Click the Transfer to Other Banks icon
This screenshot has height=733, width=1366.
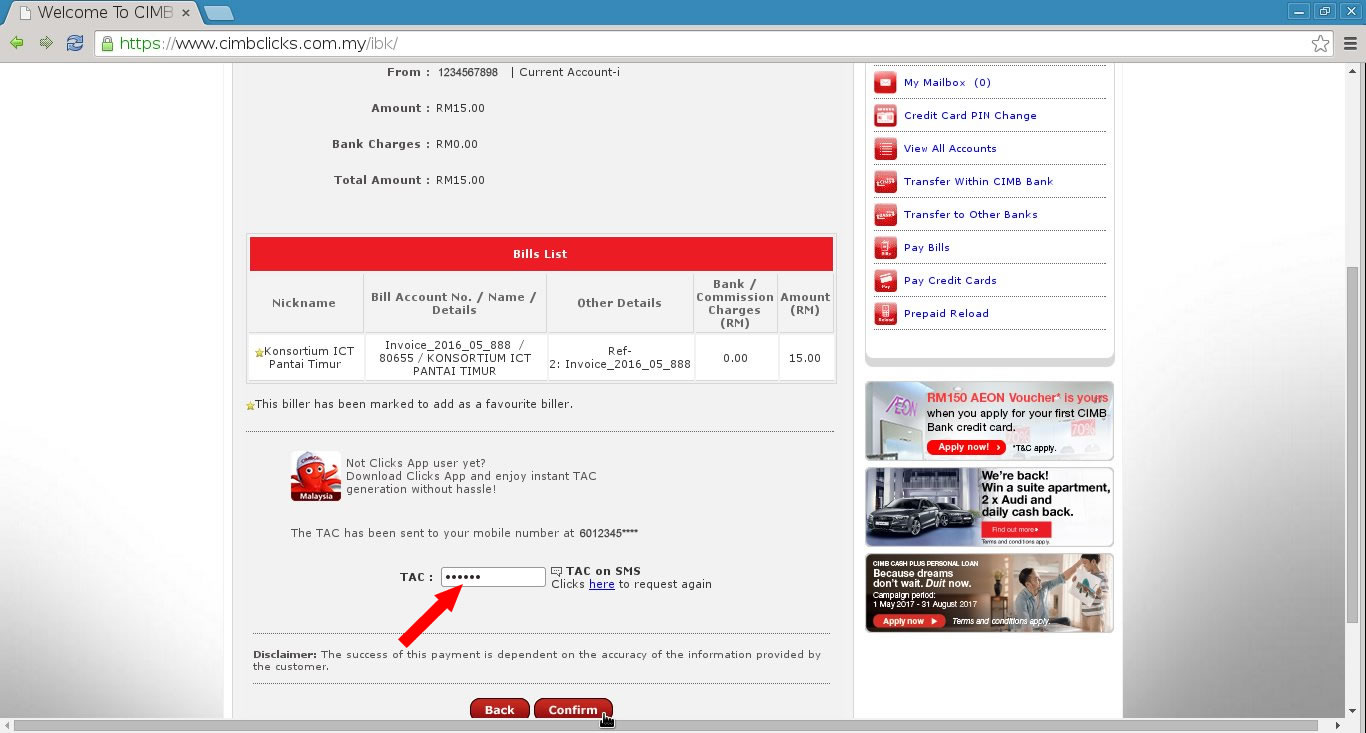click(885, 214)
